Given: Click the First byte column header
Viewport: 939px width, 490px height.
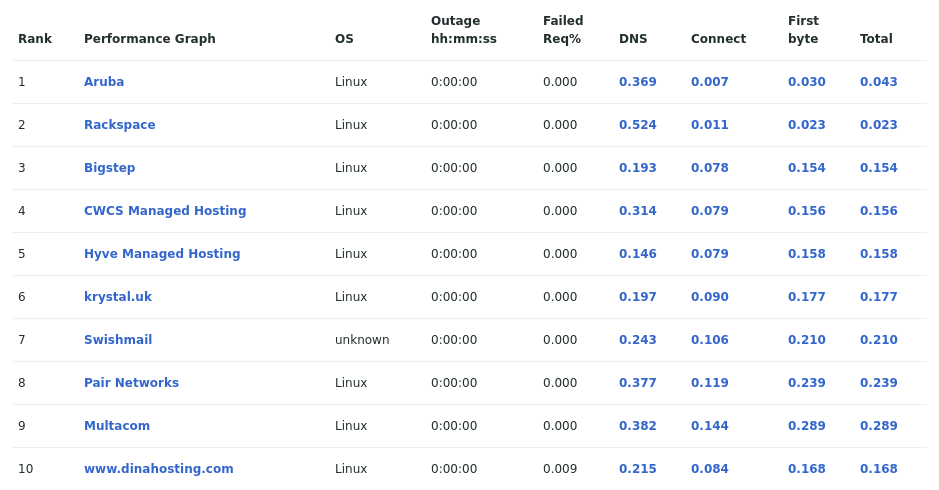Looking at the screenshot, I should 803,30.
